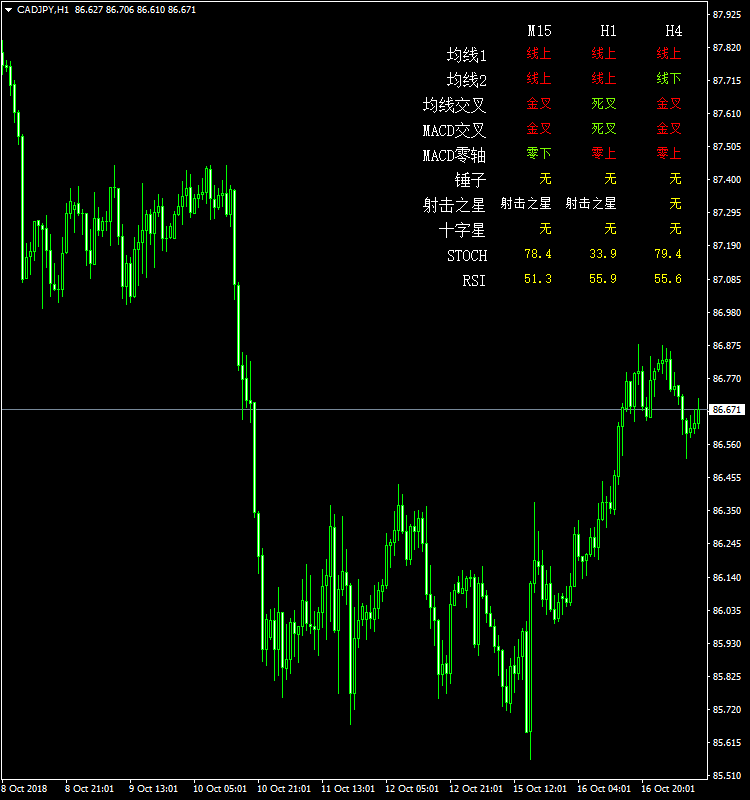Click the 十字星 row label
750x800 pixels.
(462, 230)
